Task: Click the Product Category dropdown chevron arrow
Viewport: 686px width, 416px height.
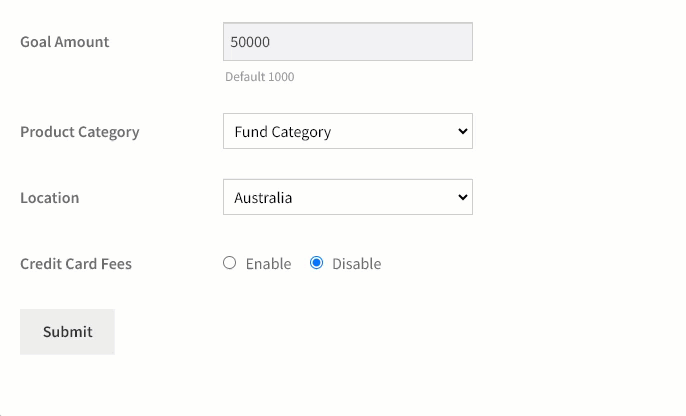Action: click(462, 131)
